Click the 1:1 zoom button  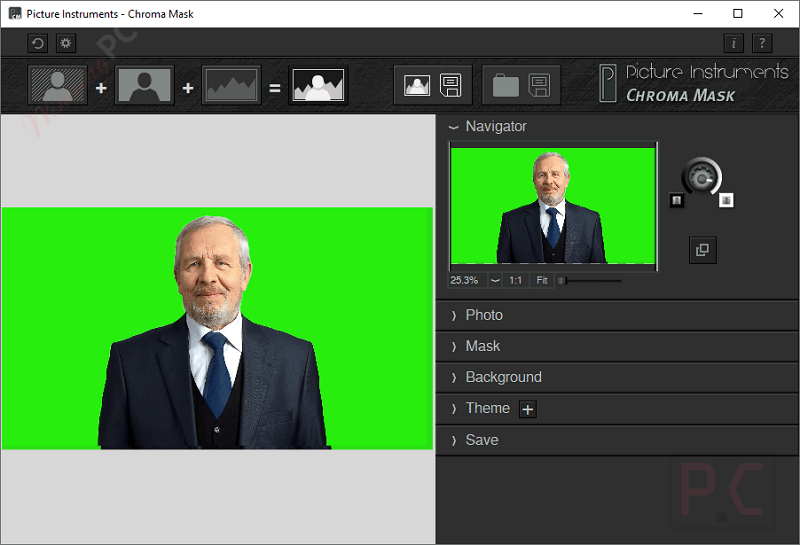(x=516, y=281)
